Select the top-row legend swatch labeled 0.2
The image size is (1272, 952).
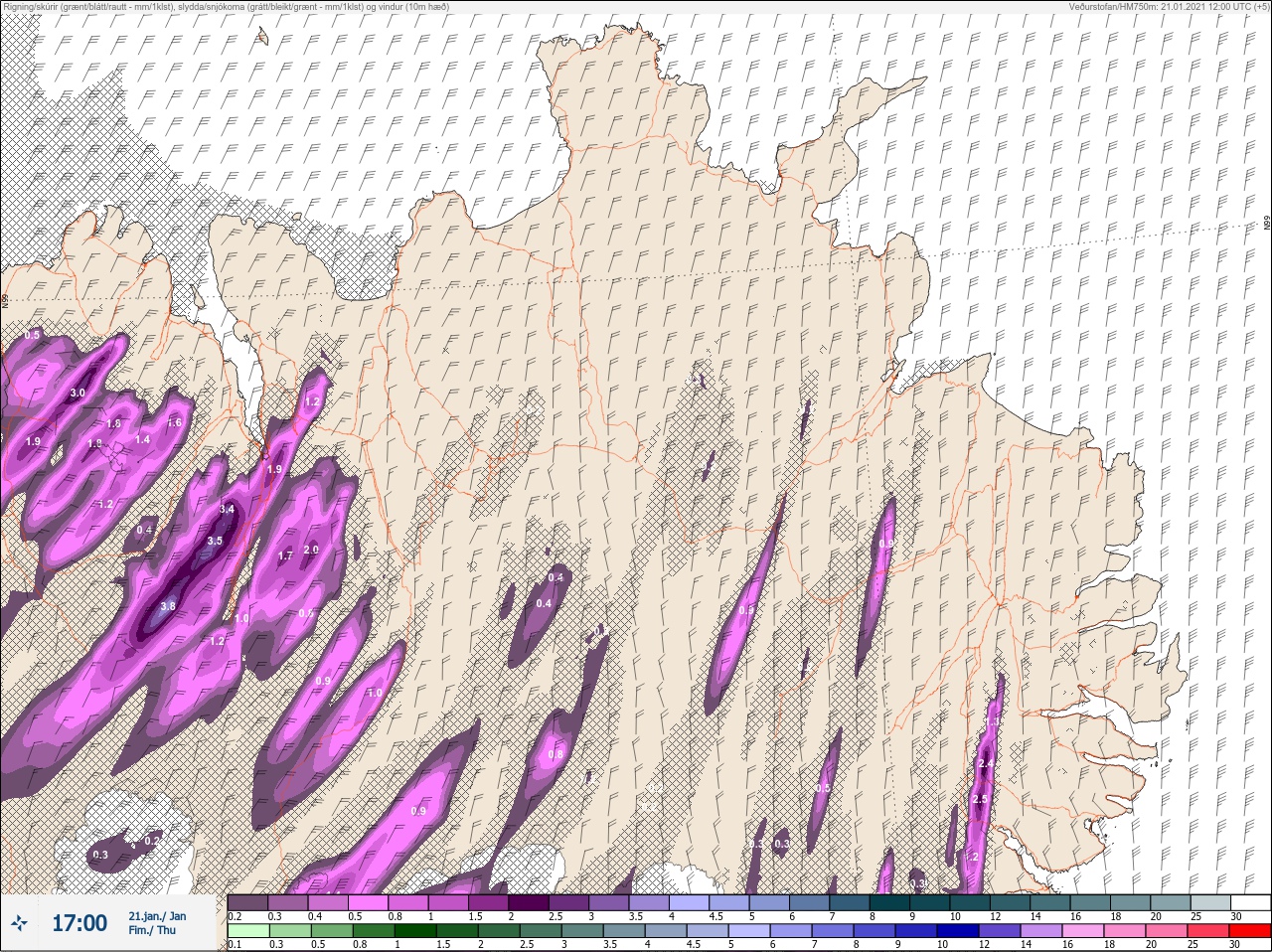pyautogui.click(x=247, y=901)
